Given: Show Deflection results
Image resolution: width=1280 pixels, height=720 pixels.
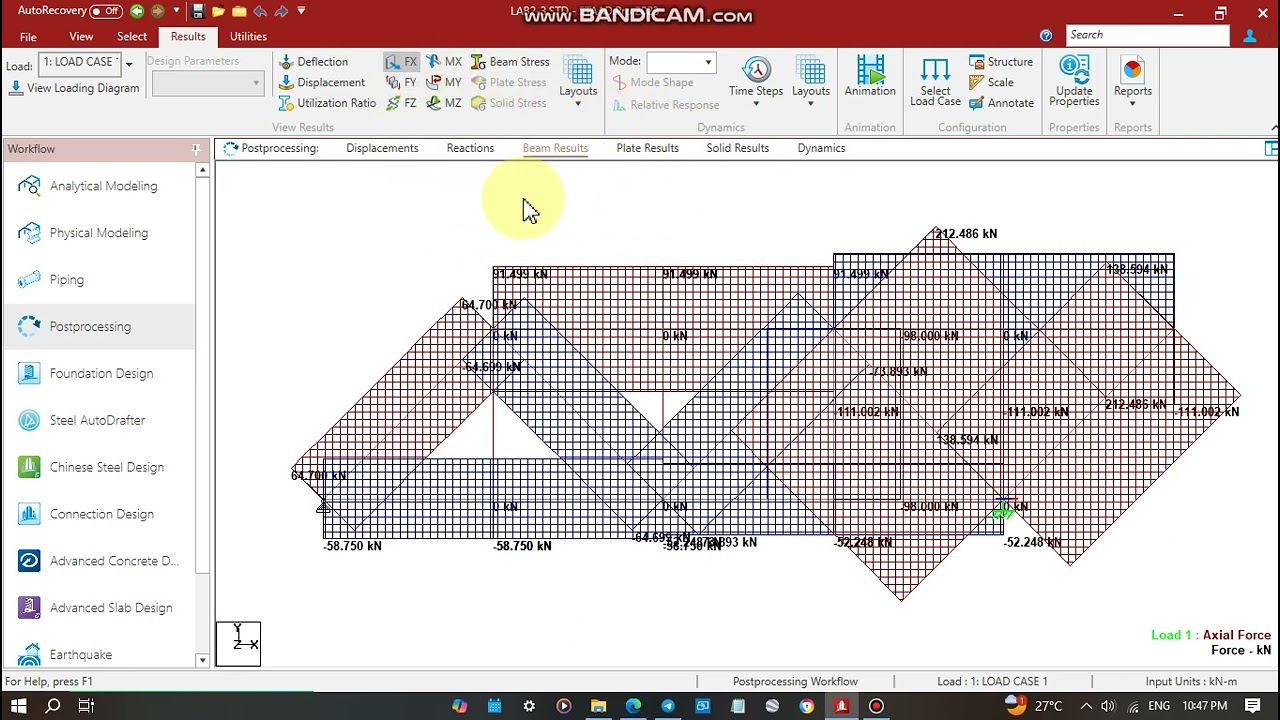Looking at the screenshot, I should 313,62.
